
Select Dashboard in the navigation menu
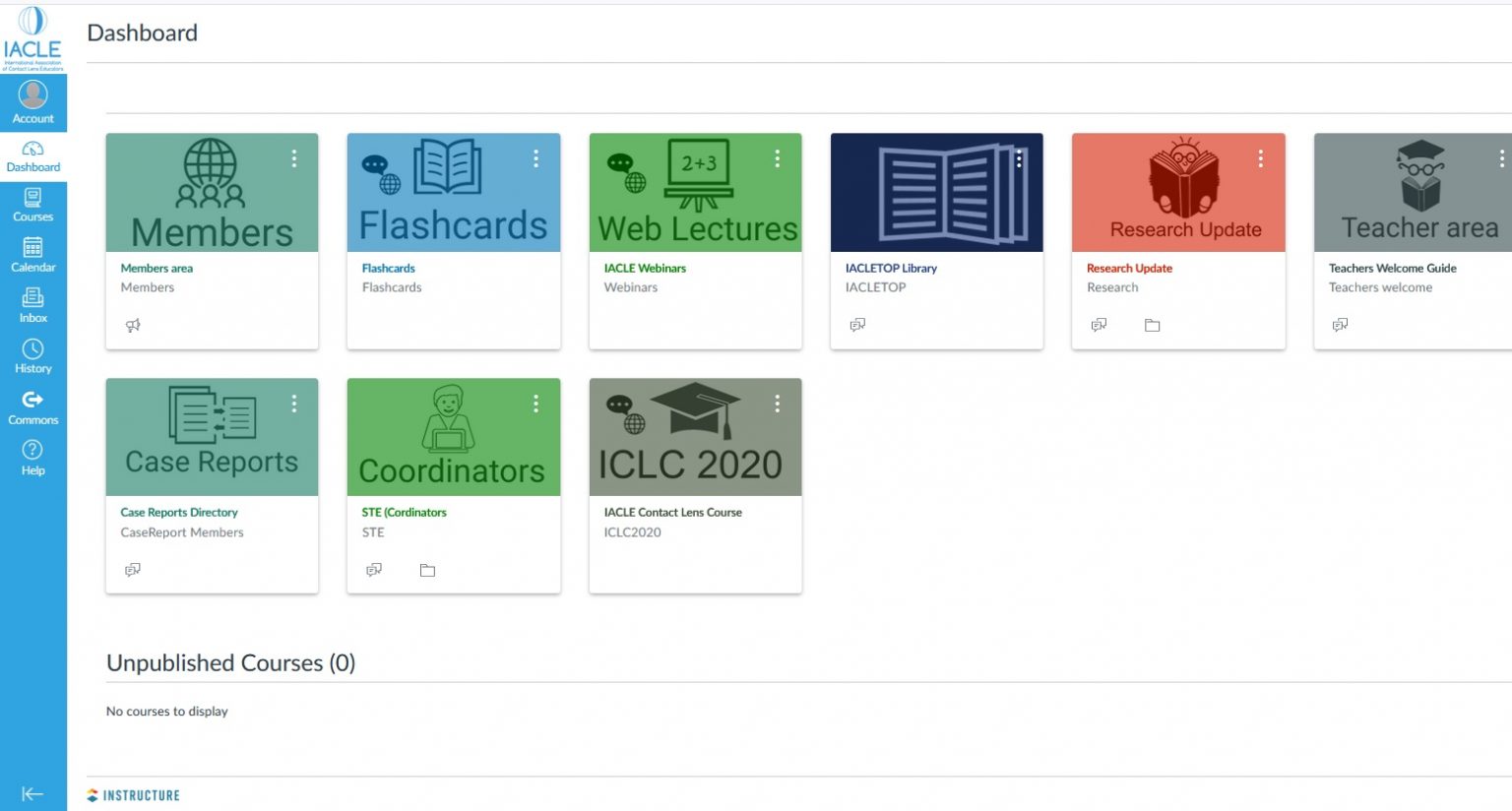(x=33, y=155)
